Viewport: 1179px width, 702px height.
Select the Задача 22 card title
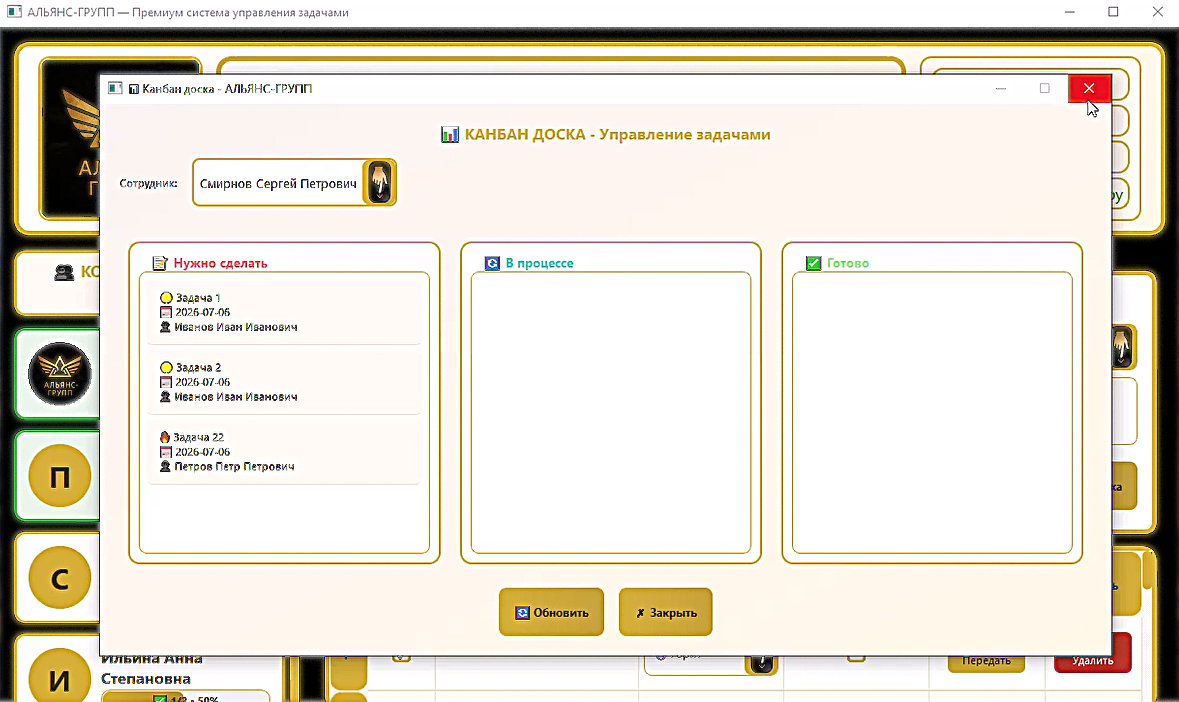pyautogui.click(x=199, y=437)
